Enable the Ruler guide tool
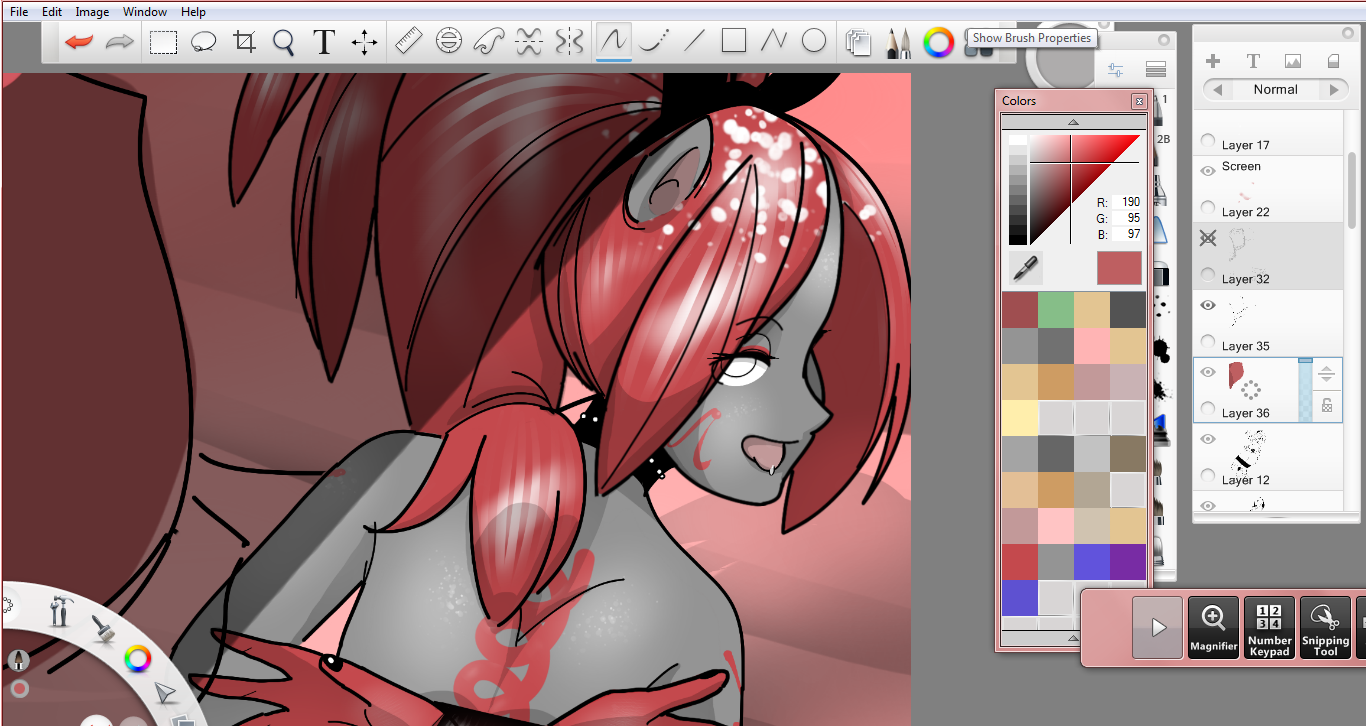 [409, 41]
